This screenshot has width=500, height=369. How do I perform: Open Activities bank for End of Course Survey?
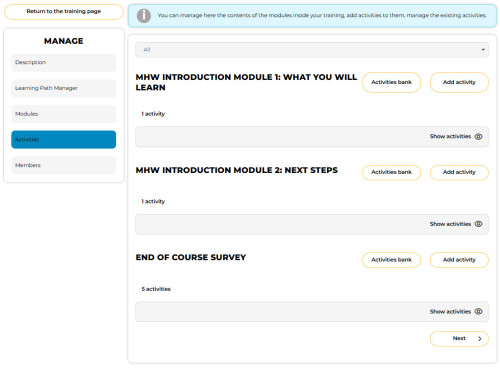pos(391,260)
